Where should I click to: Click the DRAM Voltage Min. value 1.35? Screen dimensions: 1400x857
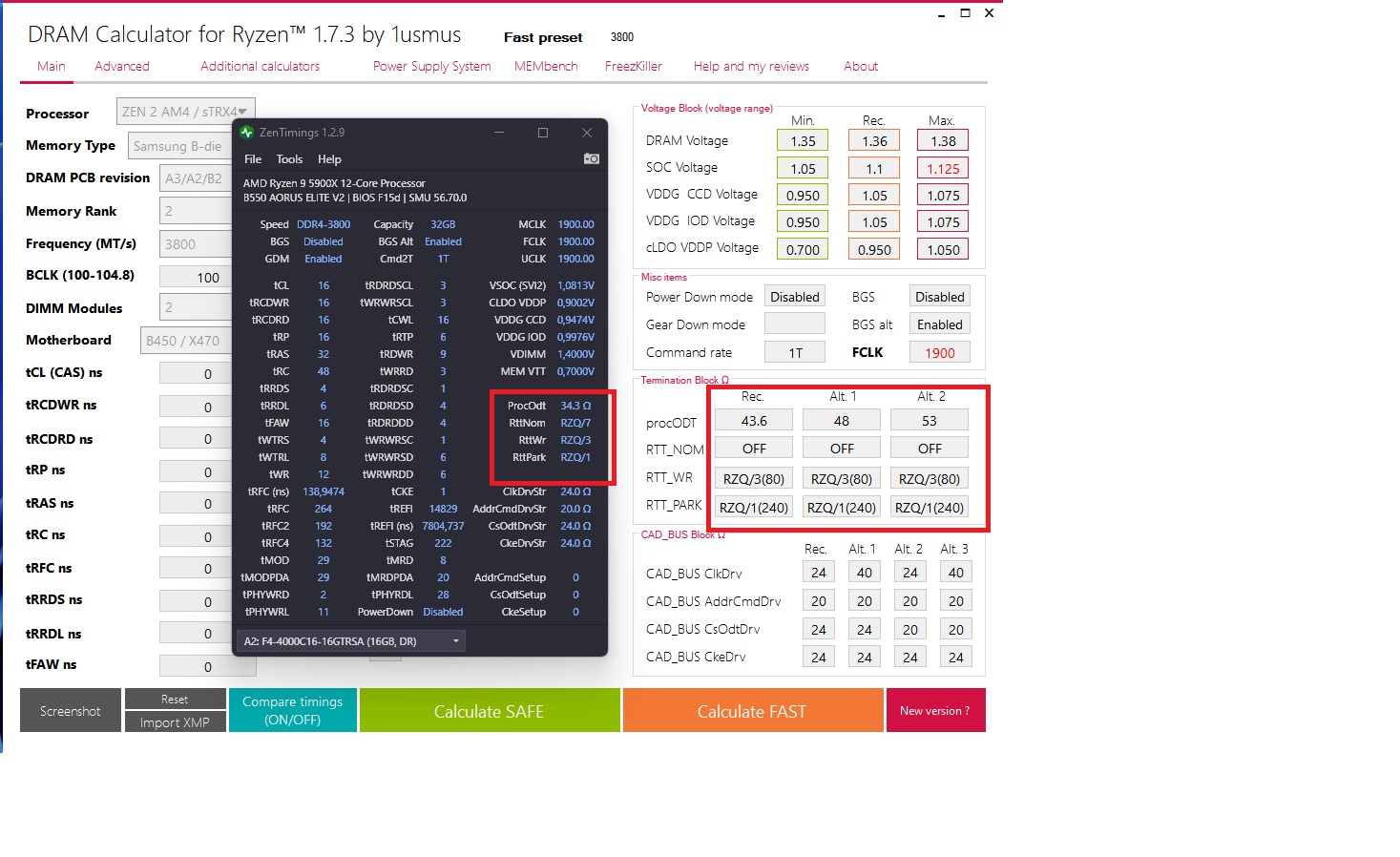(803, 140)
